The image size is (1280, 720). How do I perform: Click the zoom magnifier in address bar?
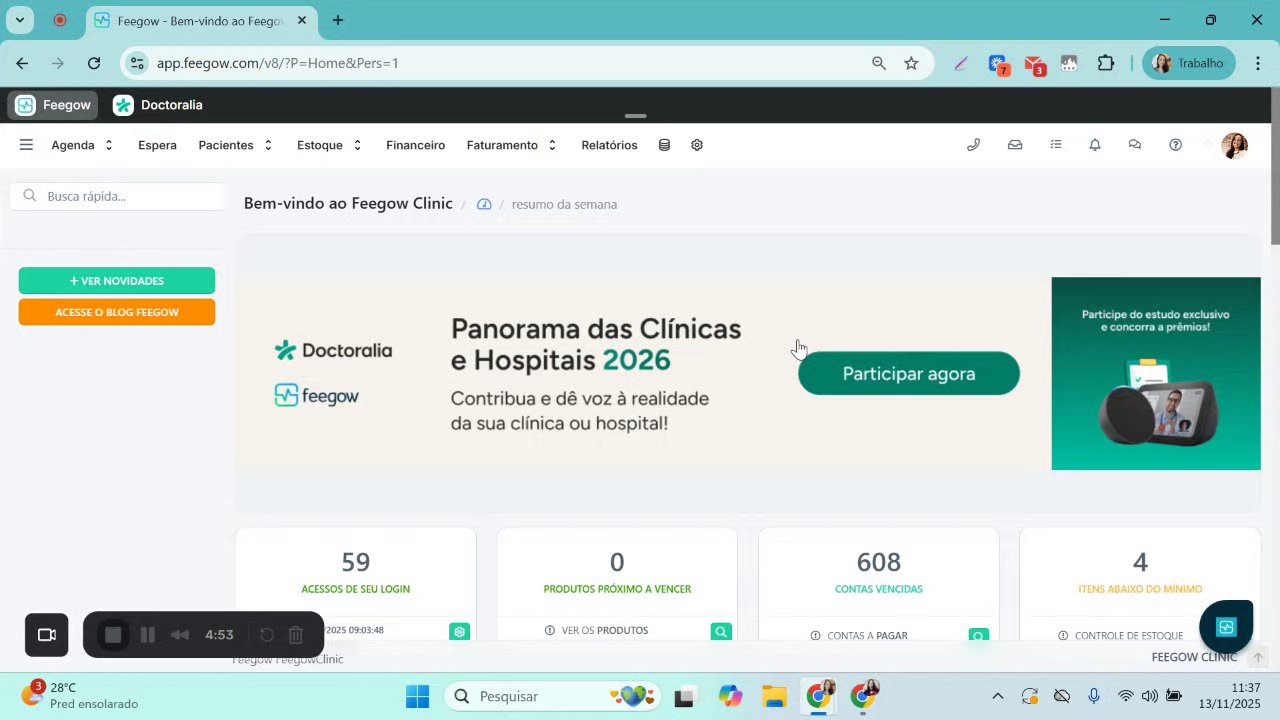click(879, 63)
